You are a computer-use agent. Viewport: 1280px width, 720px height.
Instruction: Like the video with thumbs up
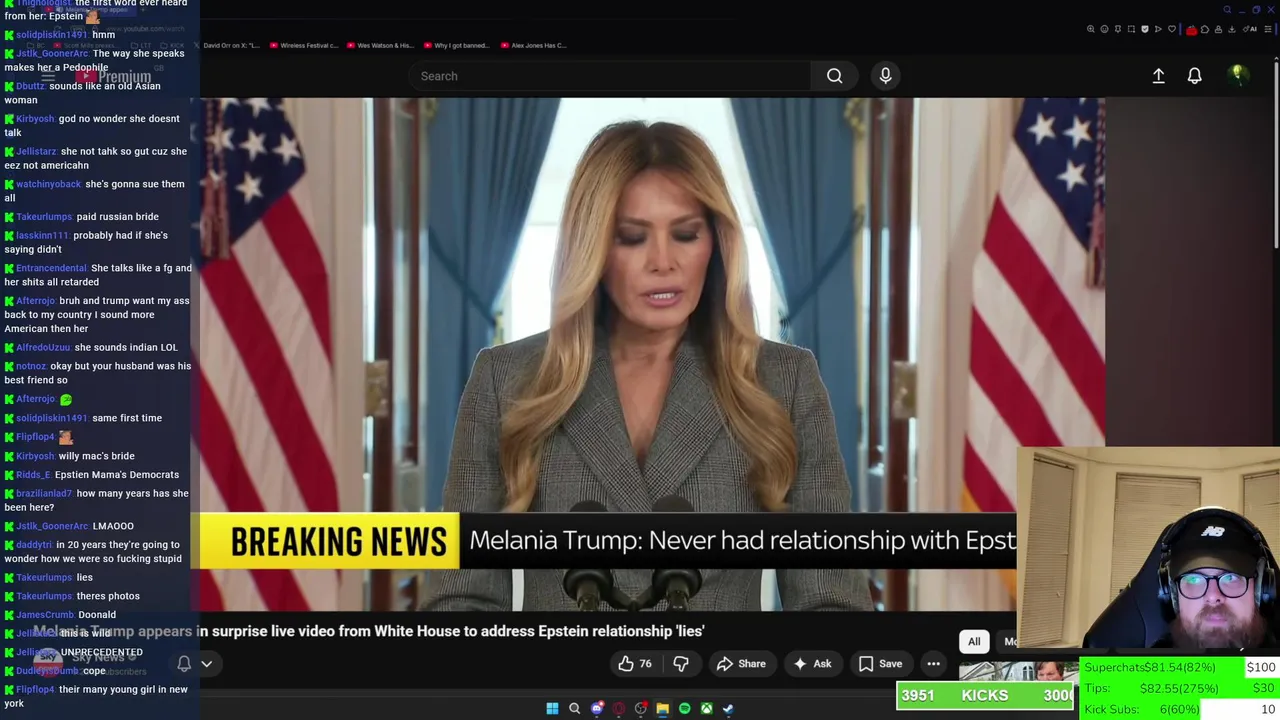635,664
